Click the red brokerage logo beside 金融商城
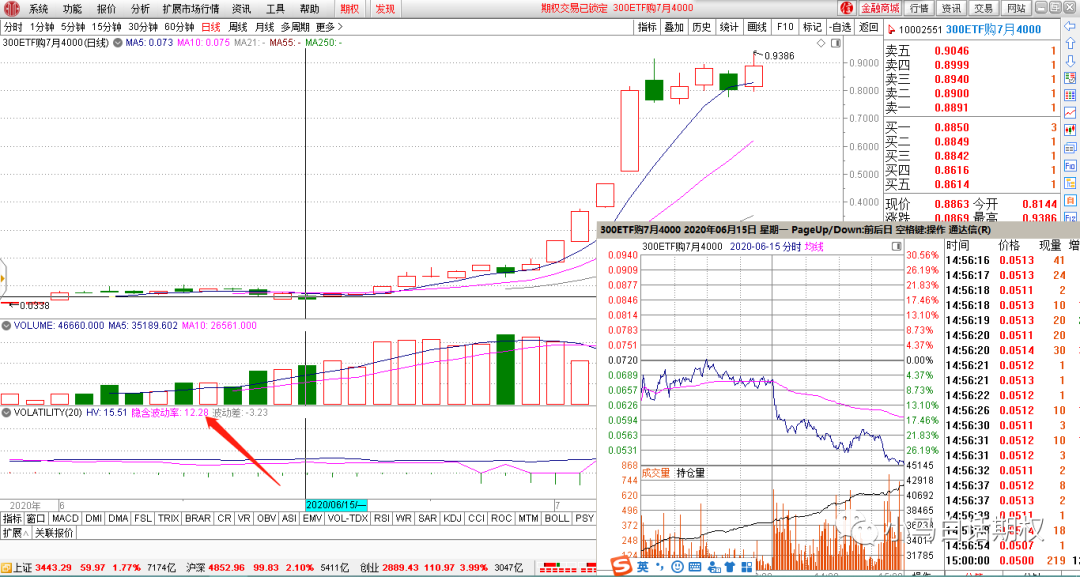 [845, 9]
